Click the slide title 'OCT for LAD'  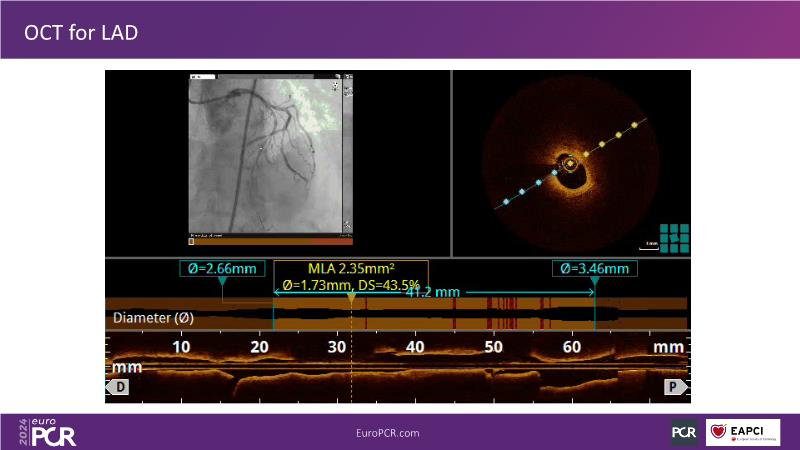click(x=82, y=32)
